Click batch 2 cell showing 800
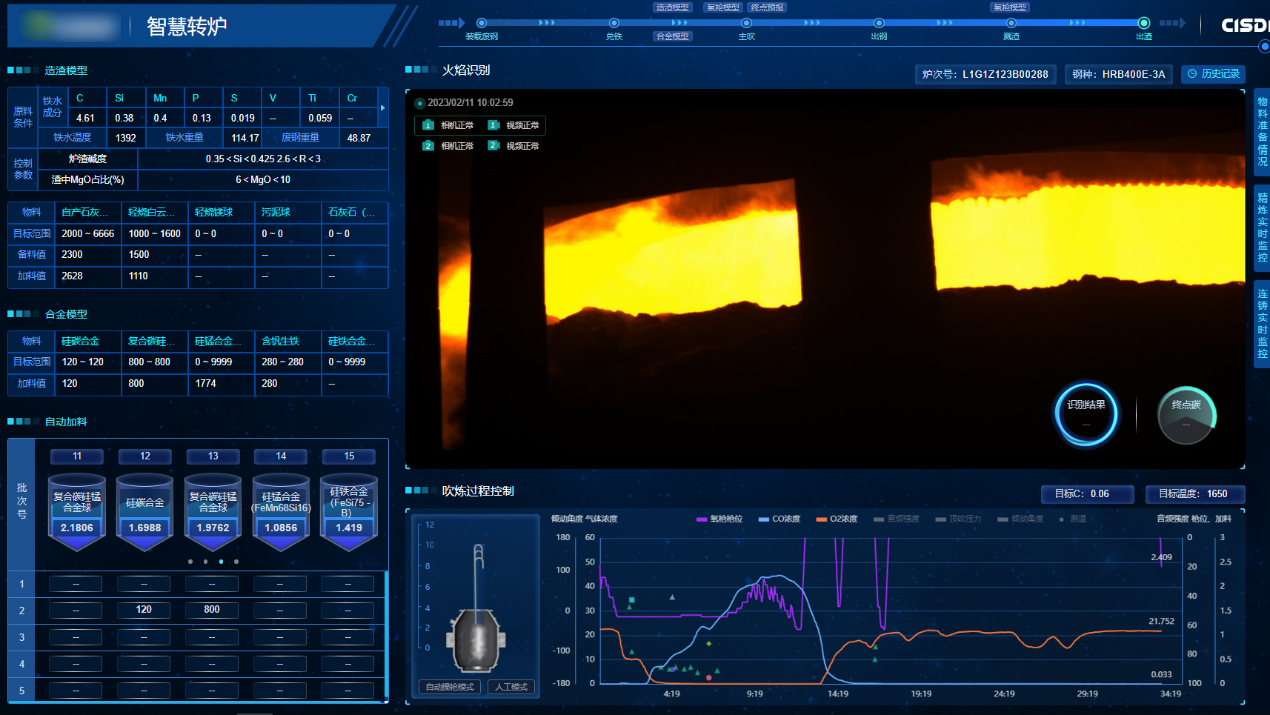This screenshot has width=1270, height=715. pos(212,610)
